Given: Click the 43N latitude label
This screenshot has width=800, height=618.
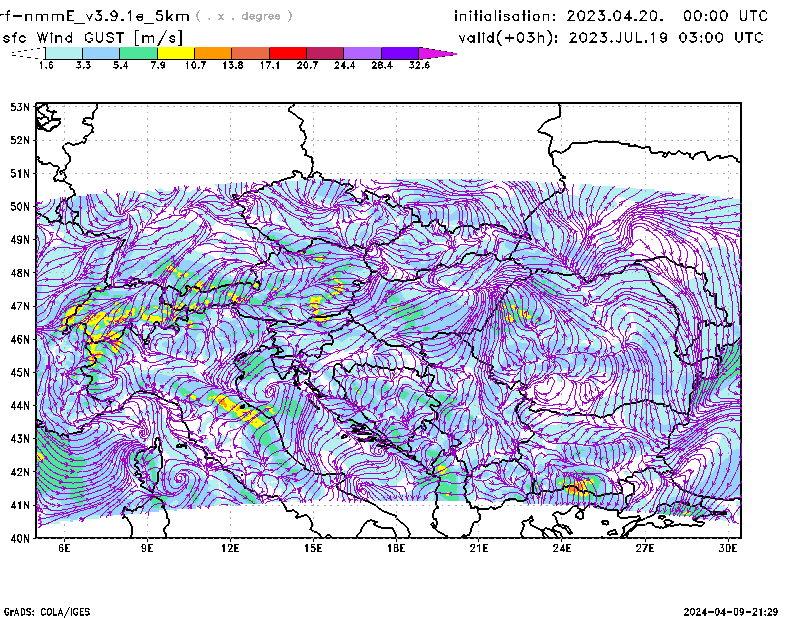Looking at the screenshot, I should pos(20,439).
